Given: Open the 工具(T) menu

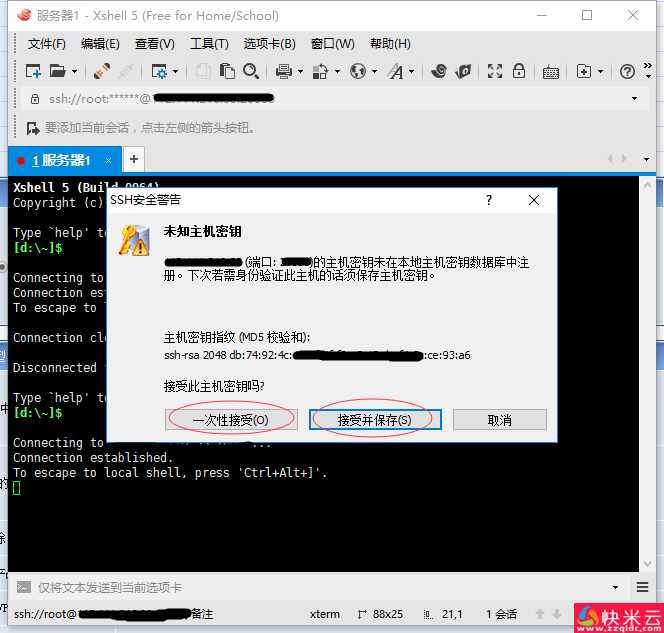Looking at the screenshot, I should pos(209,44).
